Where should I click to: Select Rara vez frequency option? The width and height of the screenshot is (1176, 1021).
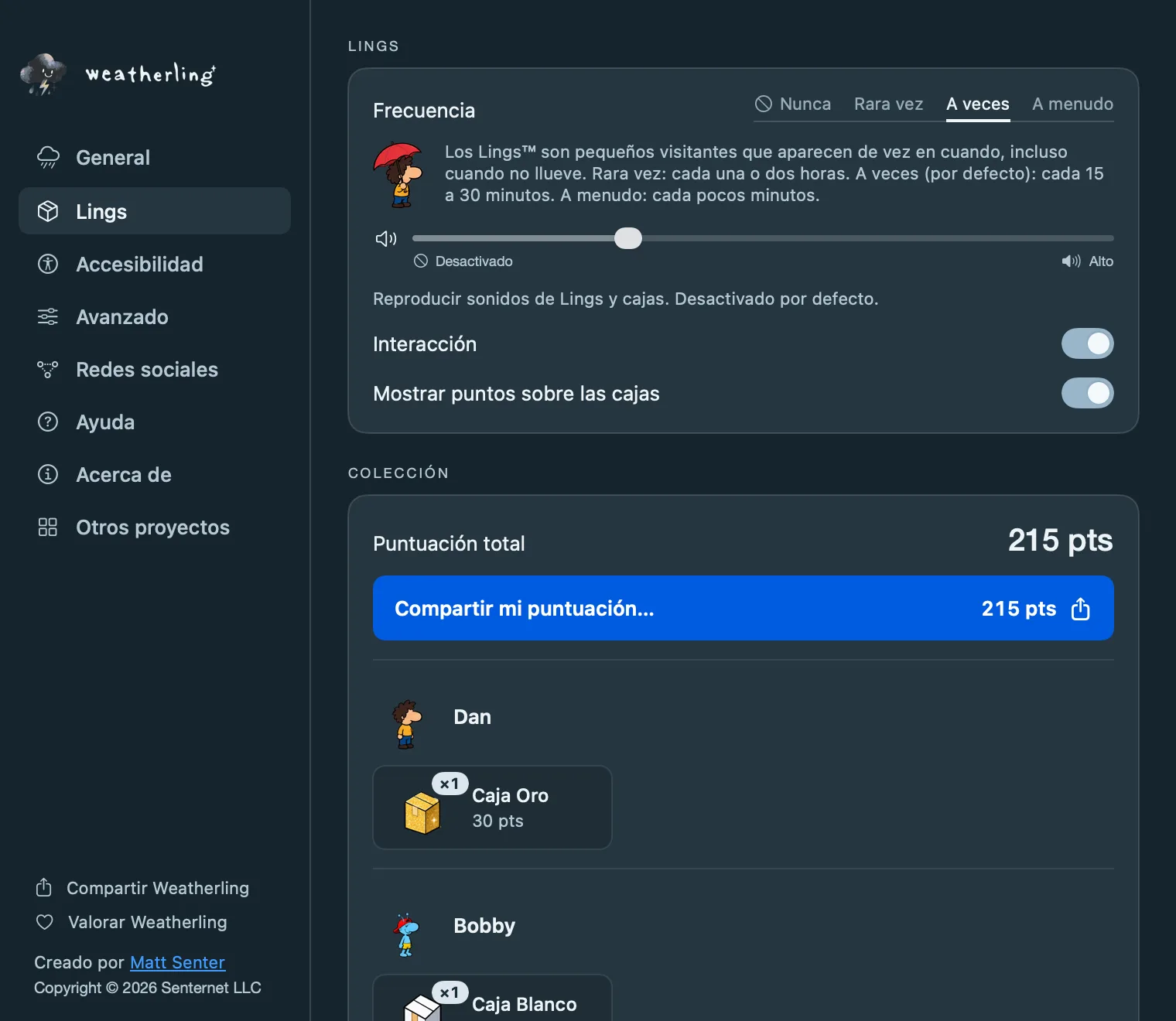coord(888,104)
